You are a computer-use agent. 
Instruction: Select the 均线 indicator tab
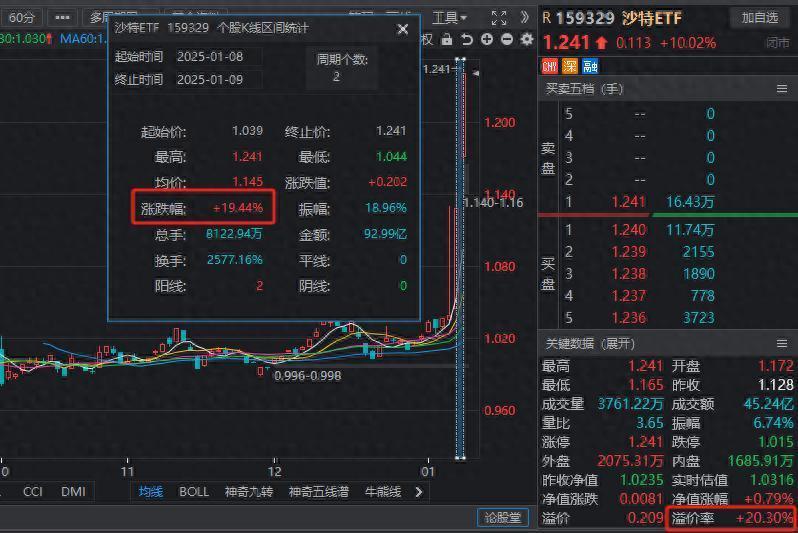[x=151, y=492]
